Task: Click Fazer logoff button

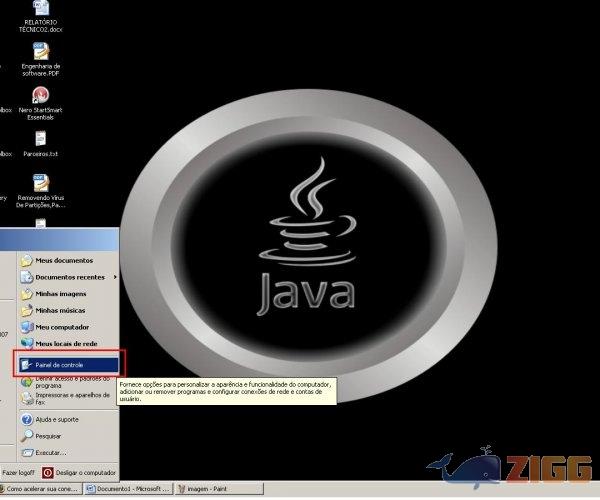Action: 18,473
